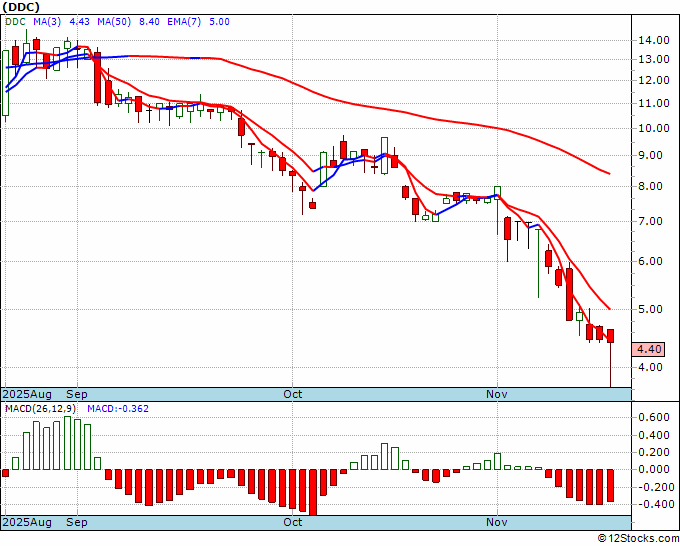Click the 10.00 price axis label
Viewport: 680px width, 546px height.
tap(654, 128)
